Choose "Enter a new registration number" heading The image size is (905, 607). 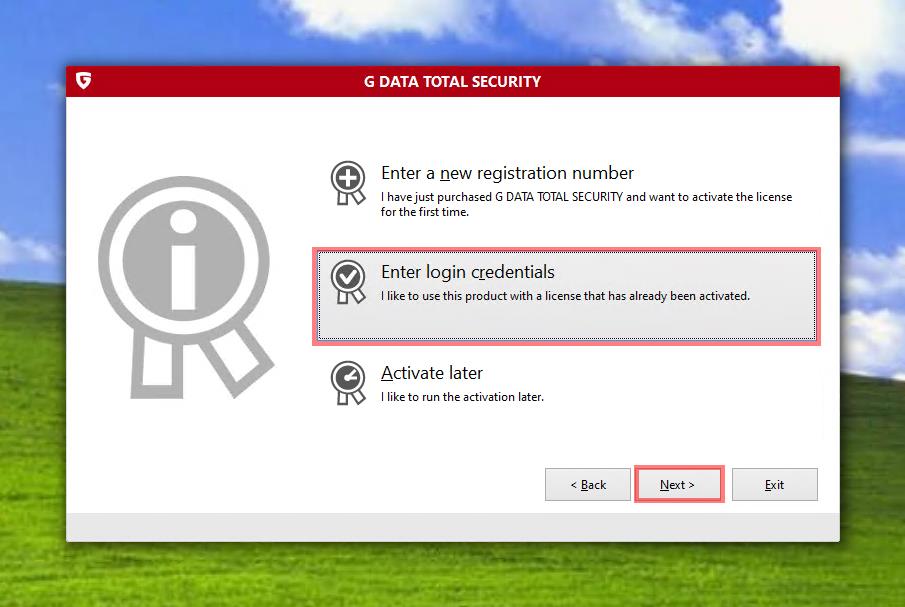coord(507,173)
